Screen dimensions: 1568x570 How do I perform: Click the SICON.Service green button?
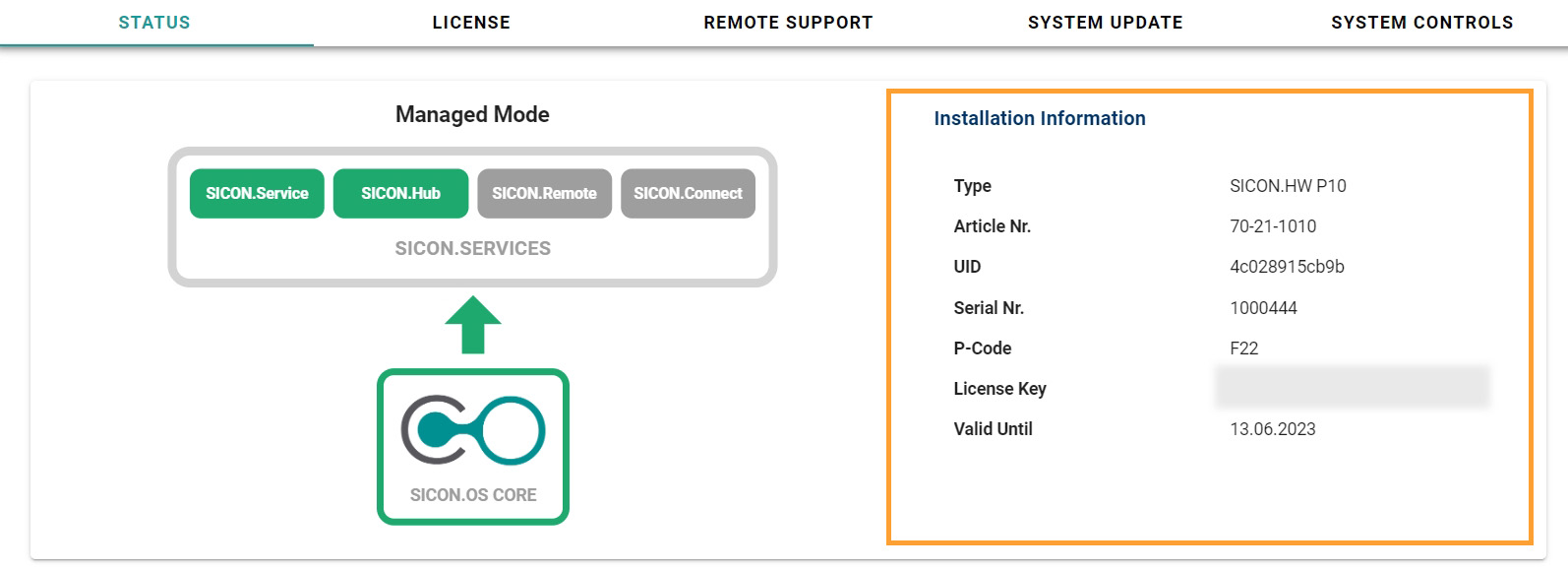pyautogui.click(x=257, y=194)
